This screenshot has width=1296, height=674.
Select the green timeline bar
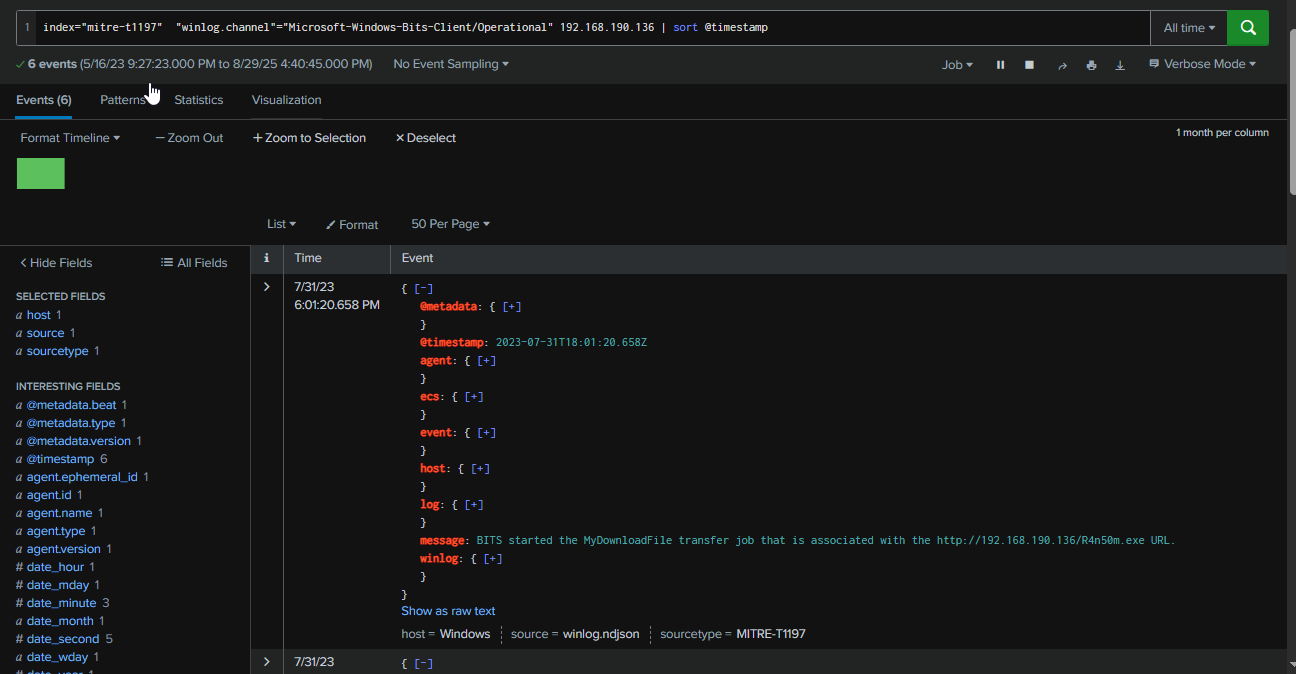tap(41, 173)
